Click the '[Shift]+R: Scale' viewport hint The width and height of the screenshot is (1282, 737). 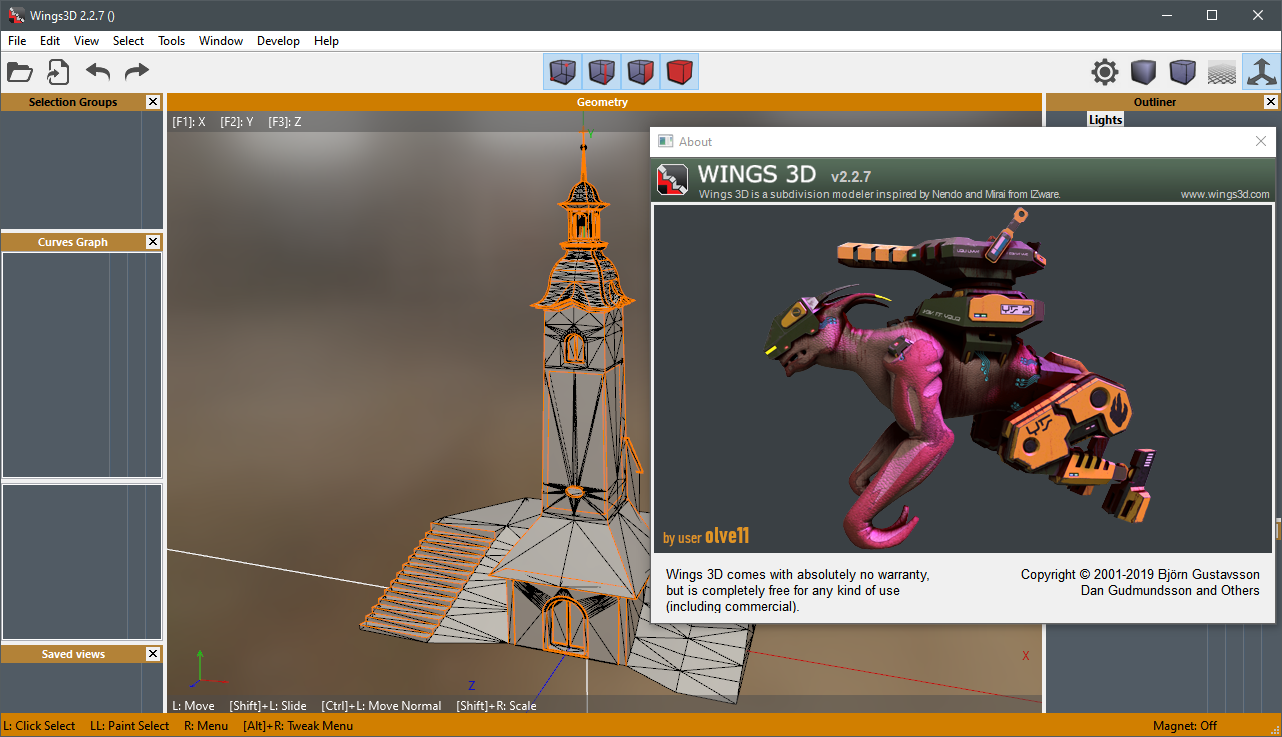[496, 706]
